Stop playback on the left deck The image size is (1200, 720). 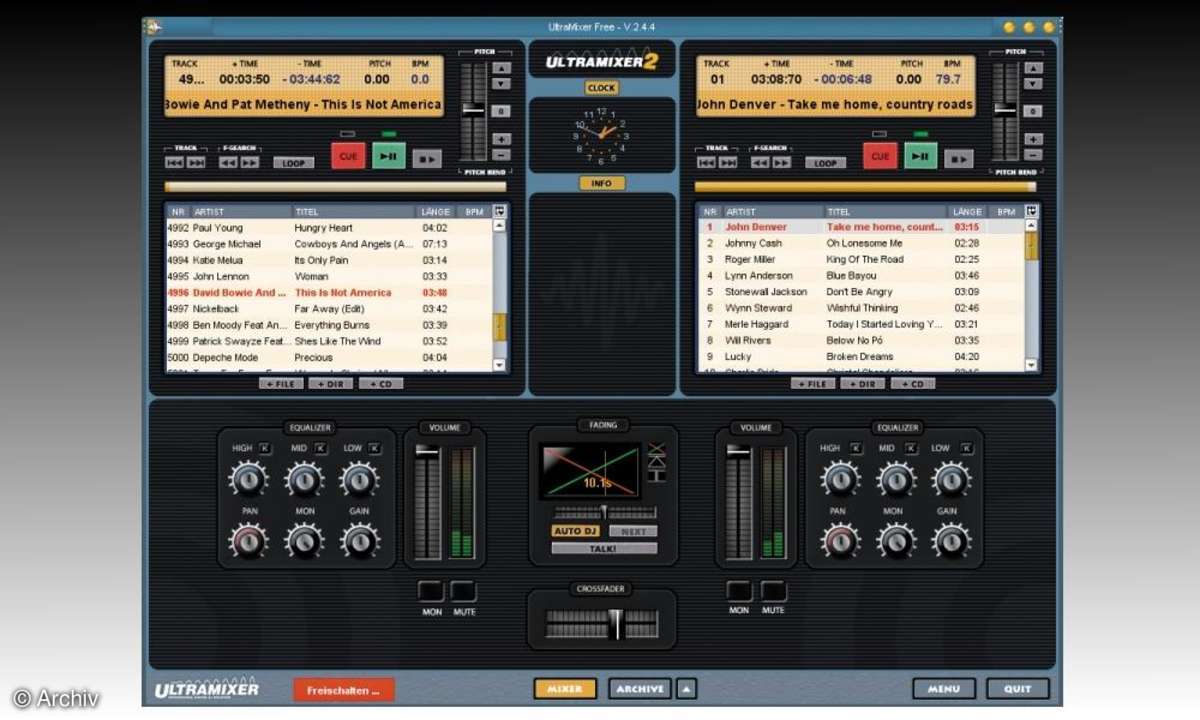427,158
